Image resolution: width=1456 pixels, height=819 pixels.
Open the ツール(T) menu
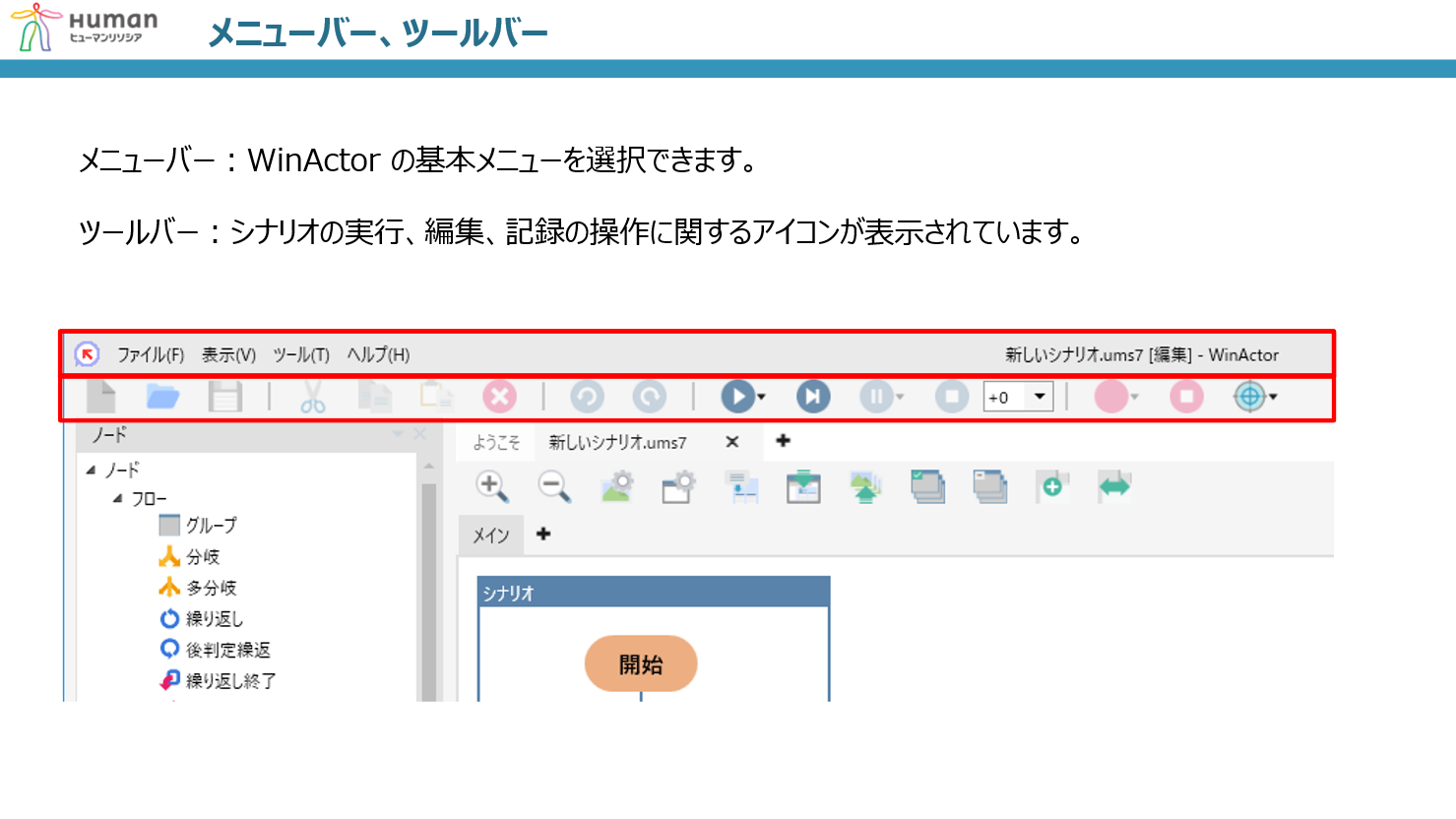point(301,355)
